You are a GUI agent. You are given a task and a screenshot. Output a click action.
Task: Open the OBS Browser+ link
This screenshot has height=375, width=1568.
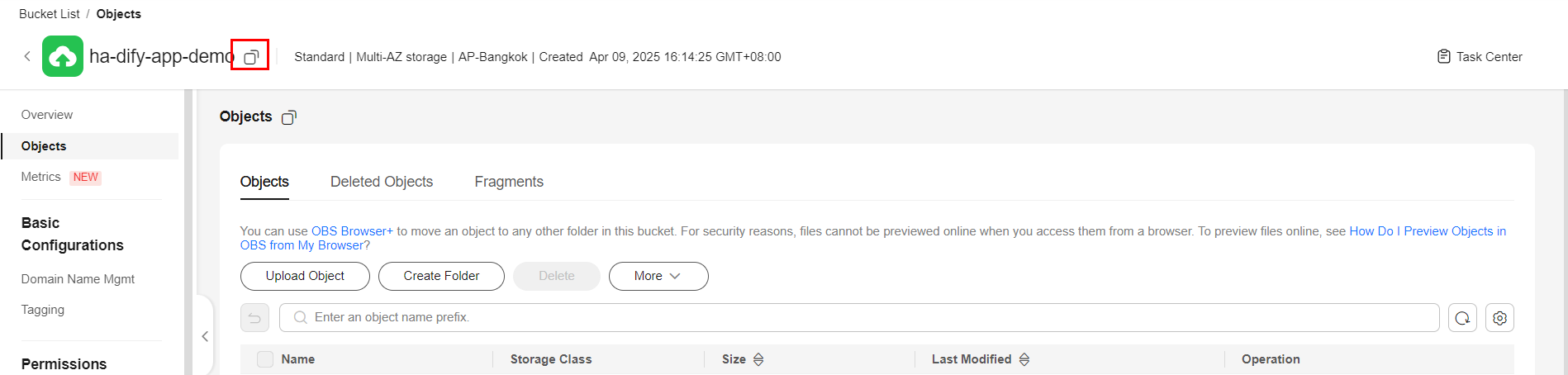[x=352, y=231]
